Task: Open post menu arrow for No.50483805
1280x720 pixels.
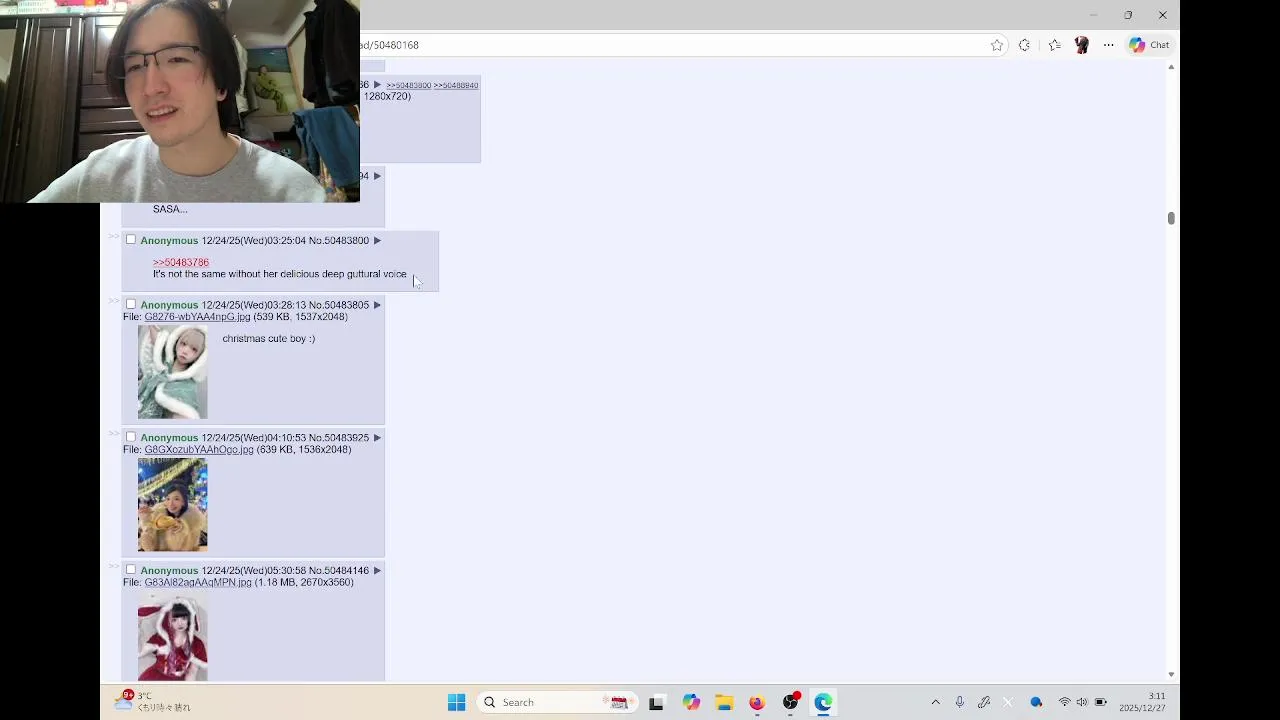Action: point(377,305)
